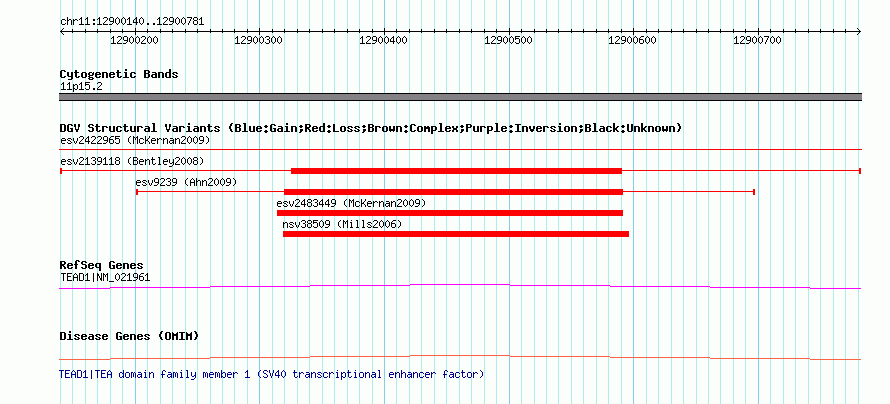This screenshot has height=404, width=890.
Task: Click the thin red line of esv2422965
Action: [460, 150]
